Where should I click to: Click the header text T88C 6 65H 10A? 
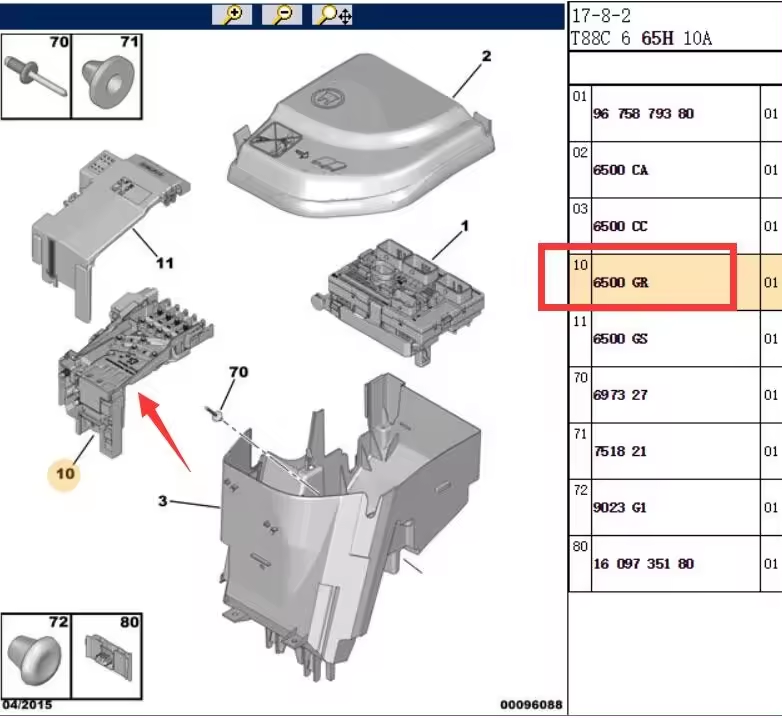(641, 38)
